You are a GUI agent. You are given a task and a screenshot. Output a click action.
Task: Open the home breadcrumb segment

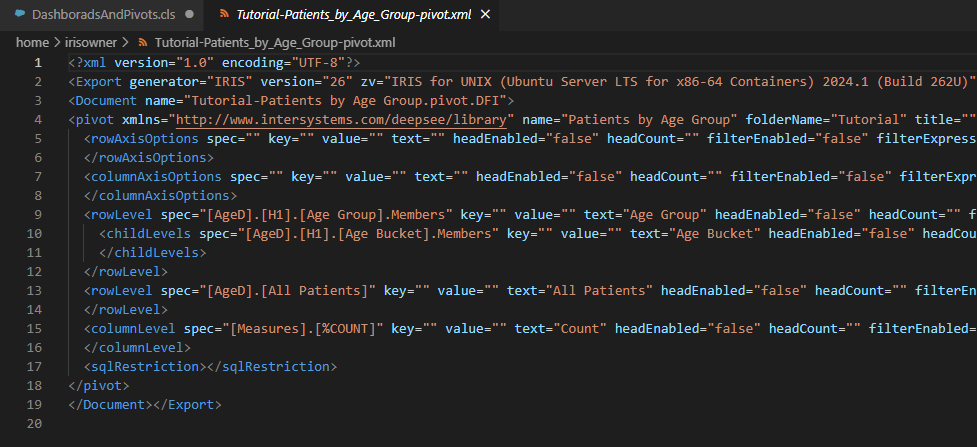point(32,43)
